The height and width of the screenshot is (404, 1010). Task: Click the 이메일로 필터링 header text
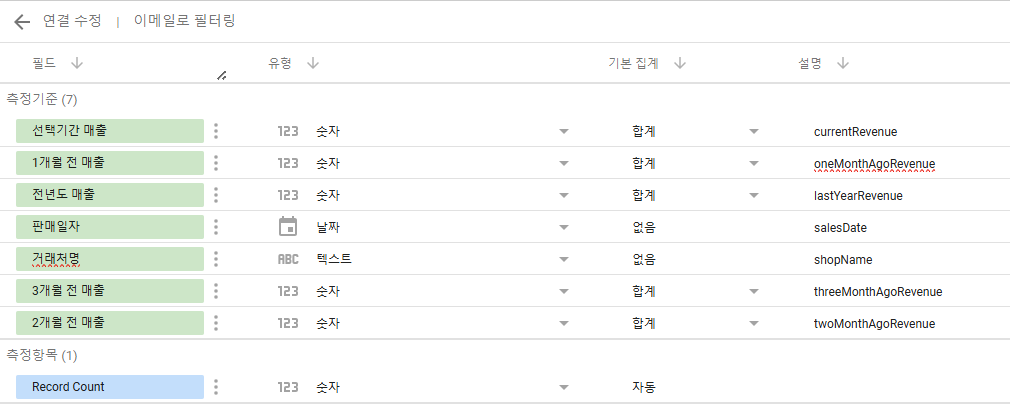point(184,21)
